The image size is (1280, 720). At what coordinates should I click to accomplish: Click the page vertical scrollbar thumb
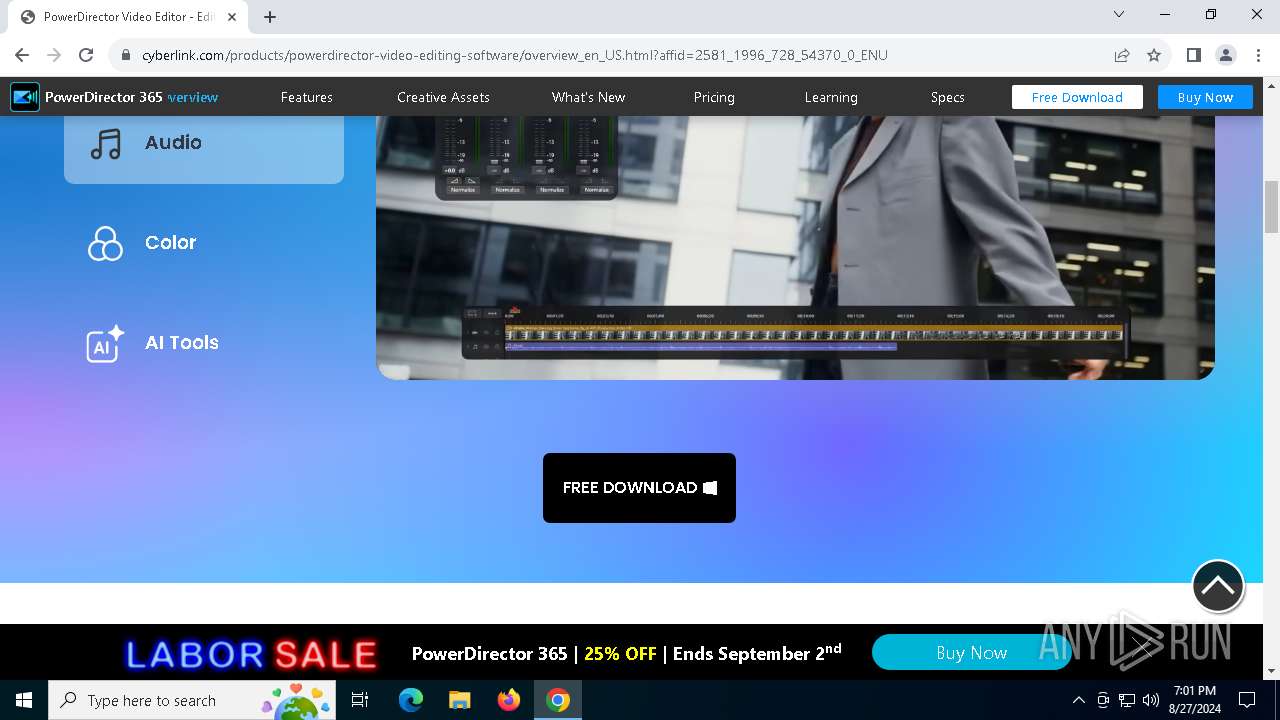tap(1271, 207)
